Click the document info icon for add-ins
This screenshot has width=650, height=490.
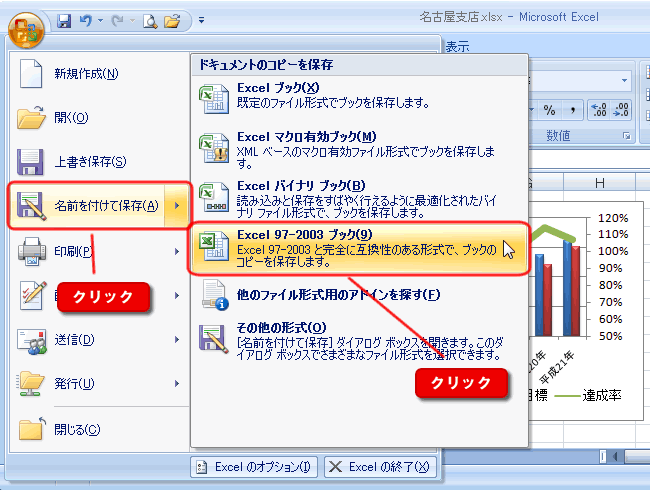[215, 295]
